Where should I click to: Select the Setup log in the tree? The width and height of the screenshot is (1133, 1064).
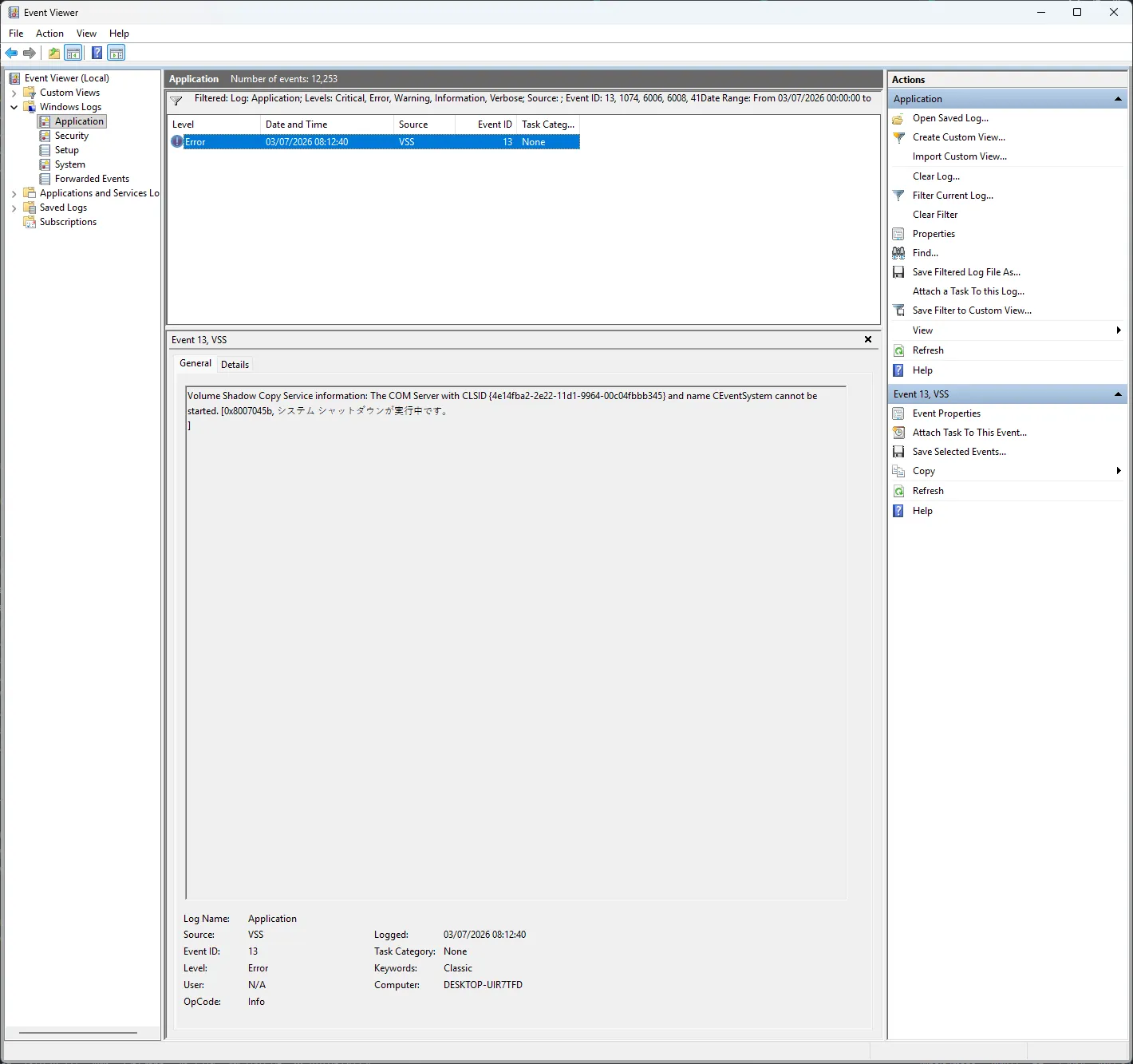coord(66,150)
